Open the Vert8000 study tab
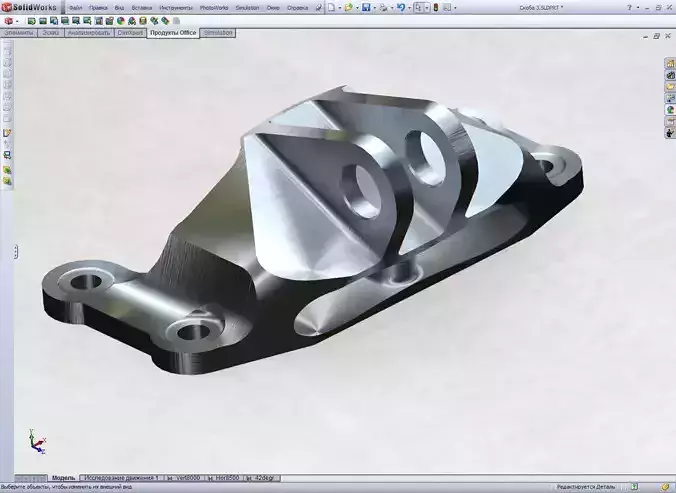This screenshot has height=493, width=676. tap(184, 478)
